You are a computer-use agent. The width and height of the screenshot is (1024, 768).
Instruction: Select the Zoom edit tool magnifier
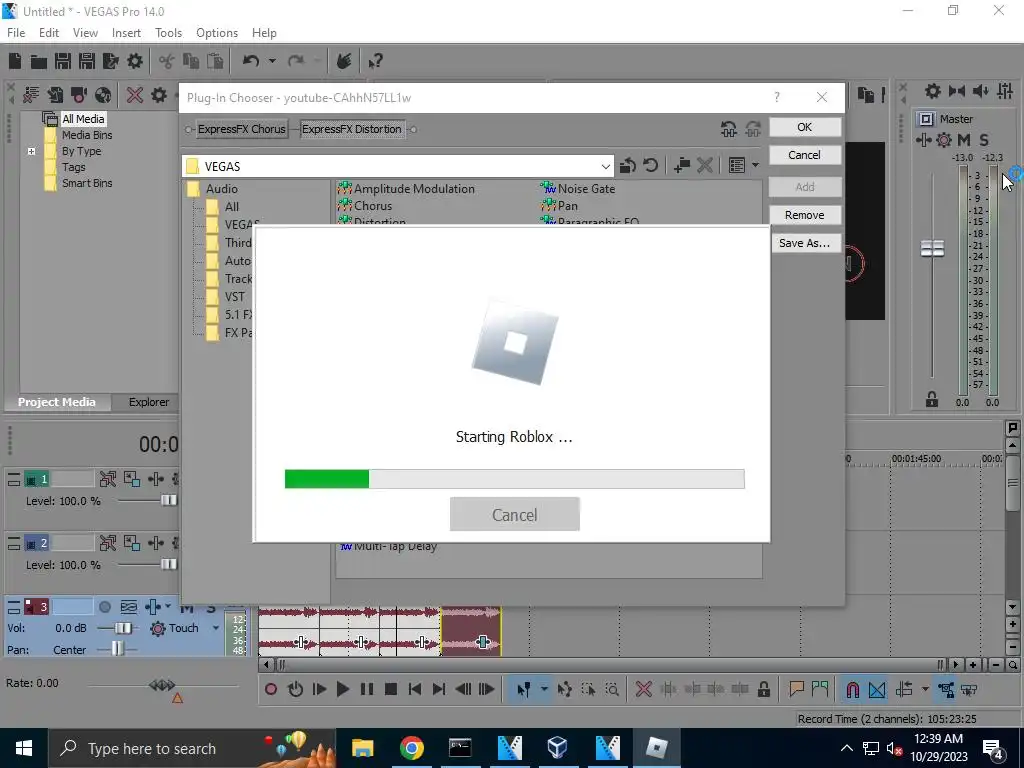[x=612, y=689]
